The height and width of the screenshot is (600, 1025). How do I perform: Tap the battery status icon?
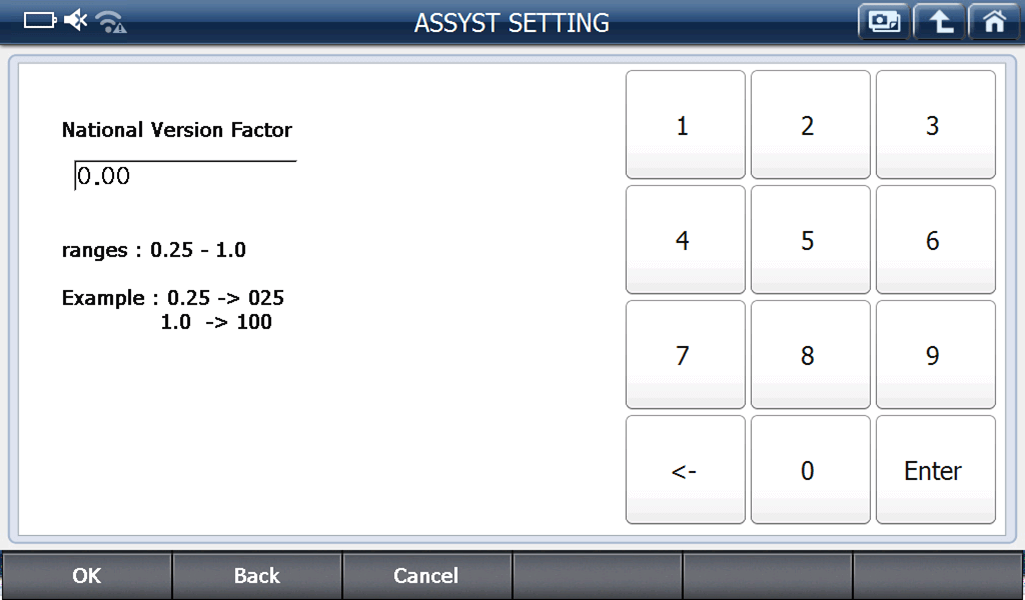[x=40, y=20]
